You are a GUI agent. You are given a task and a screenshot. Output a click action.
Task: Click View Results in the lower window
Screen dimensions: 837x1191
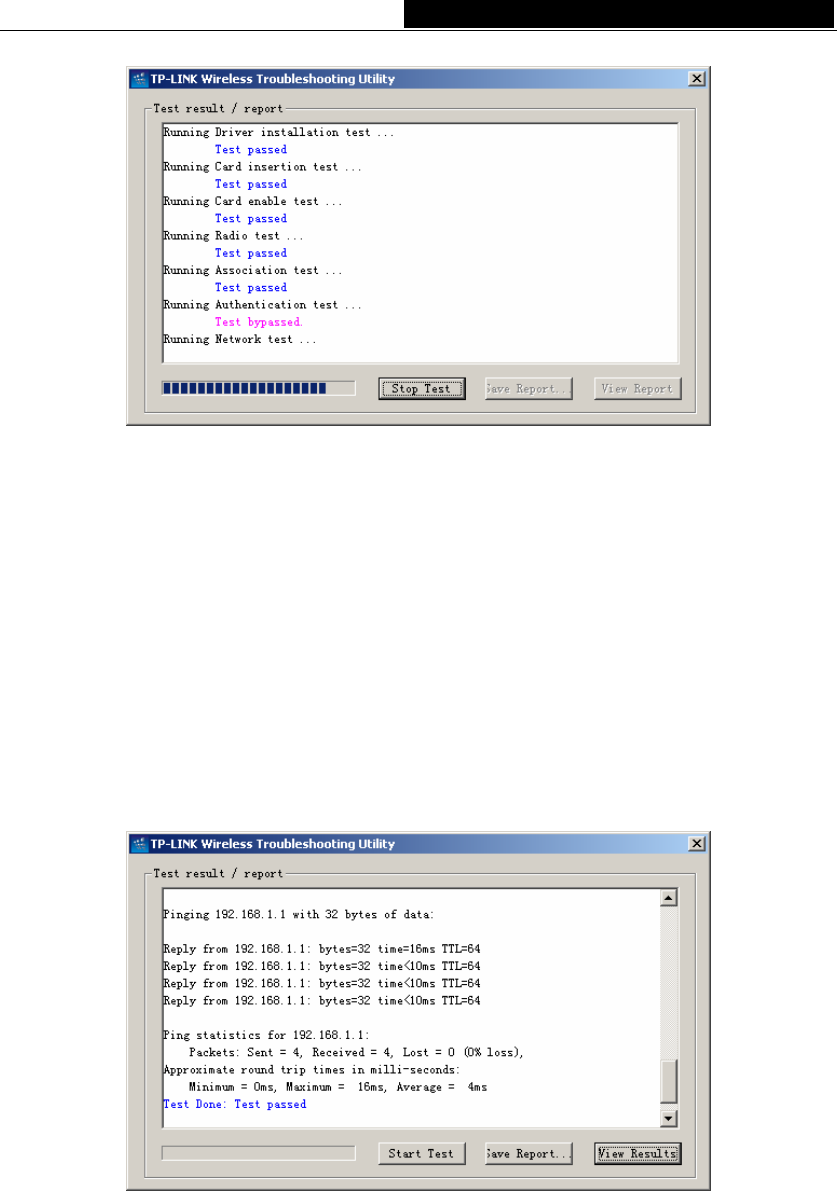pos(637,1153)
